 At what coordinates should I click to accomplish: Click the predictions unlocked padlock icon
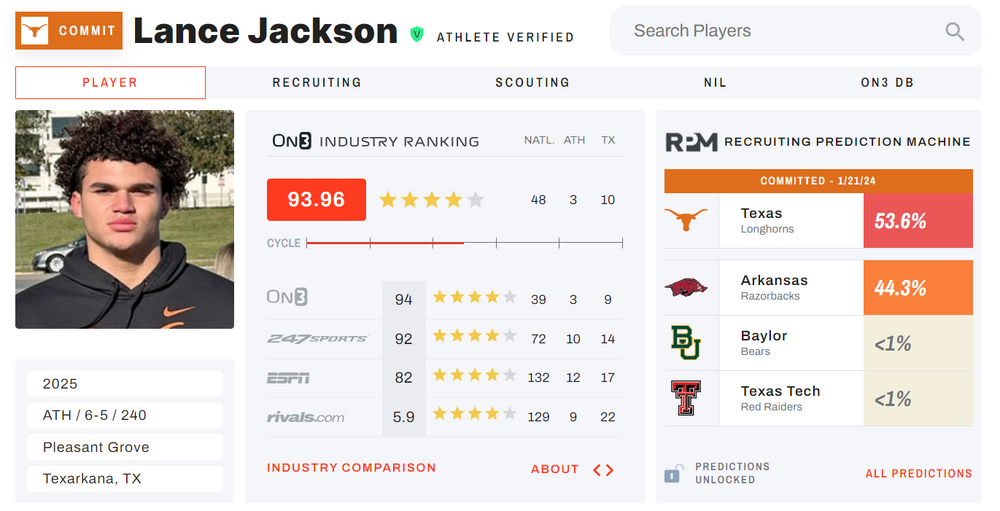click(x=676, y=473)
